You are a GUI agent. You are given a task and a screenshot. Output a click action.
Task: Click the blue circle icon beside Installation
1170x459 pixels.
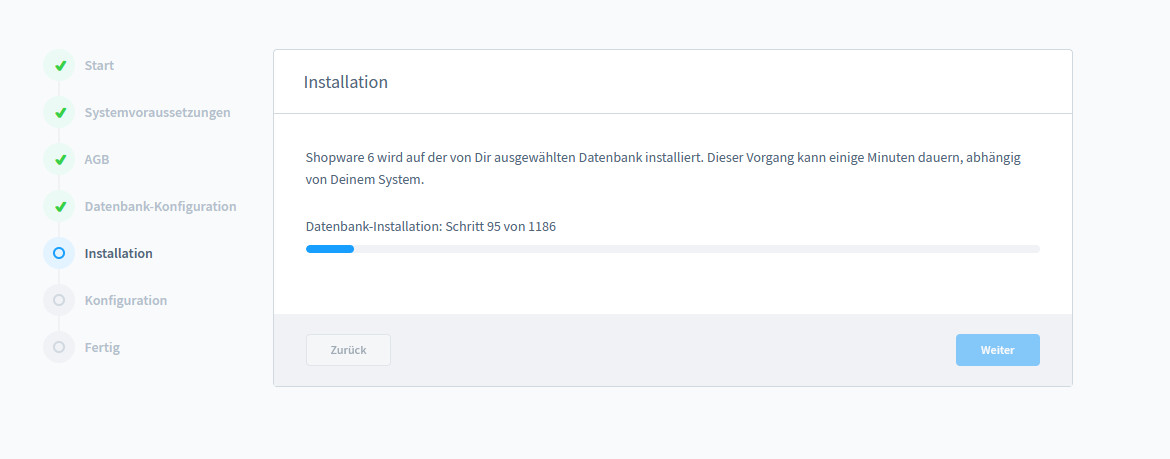click(x=59, y=254)
